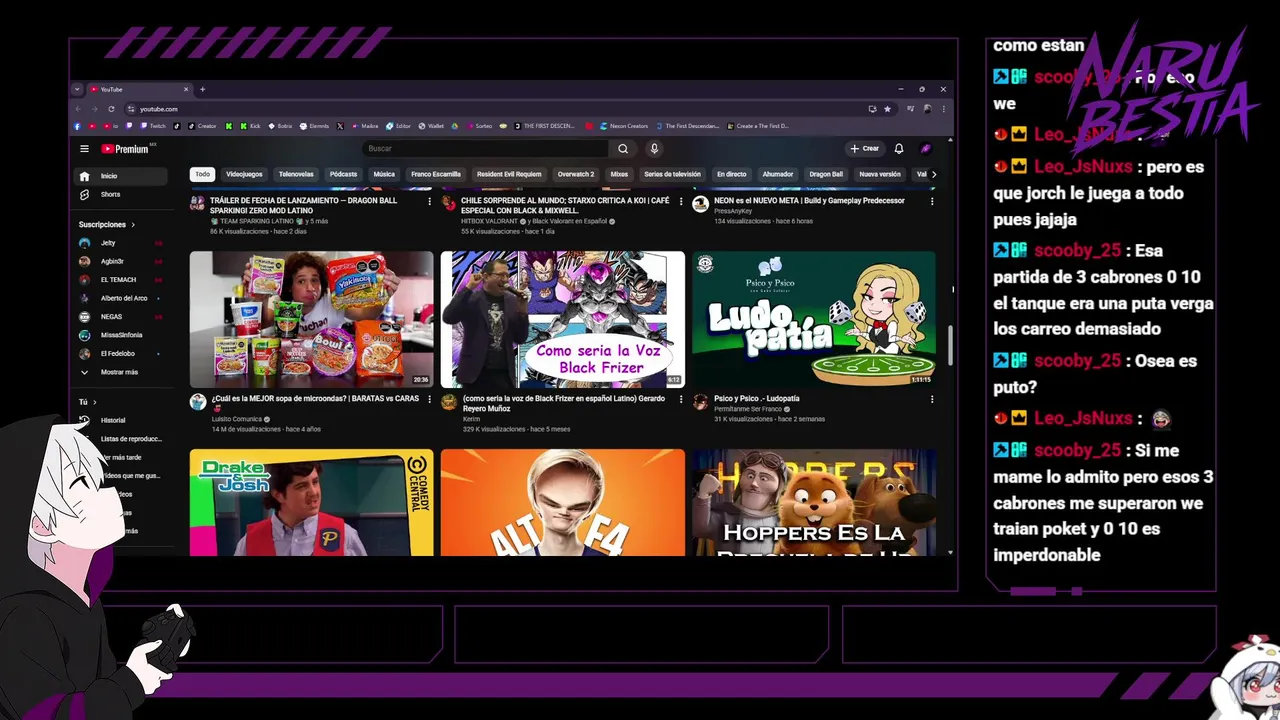Open the Nexon Creators bookmark

click(x=624, y=126)
